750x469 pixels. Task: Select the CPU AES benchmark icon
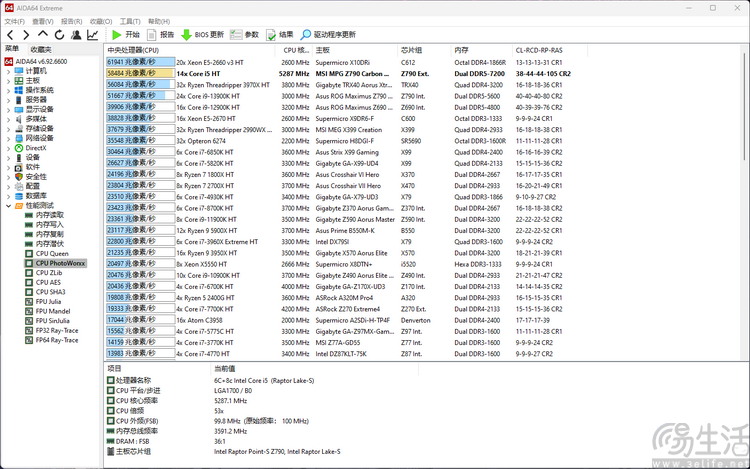29,282
